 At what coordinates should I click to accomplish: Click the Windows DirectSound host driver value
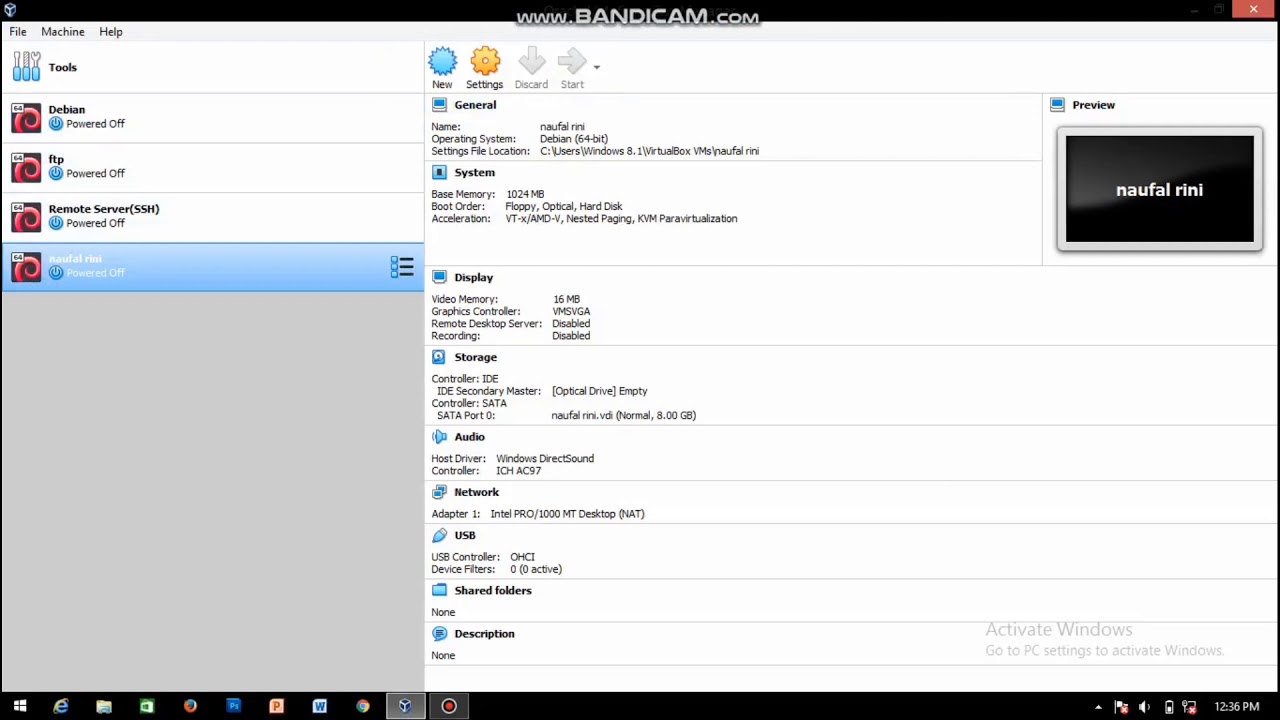pyautogui.click(x=545, y=459)
